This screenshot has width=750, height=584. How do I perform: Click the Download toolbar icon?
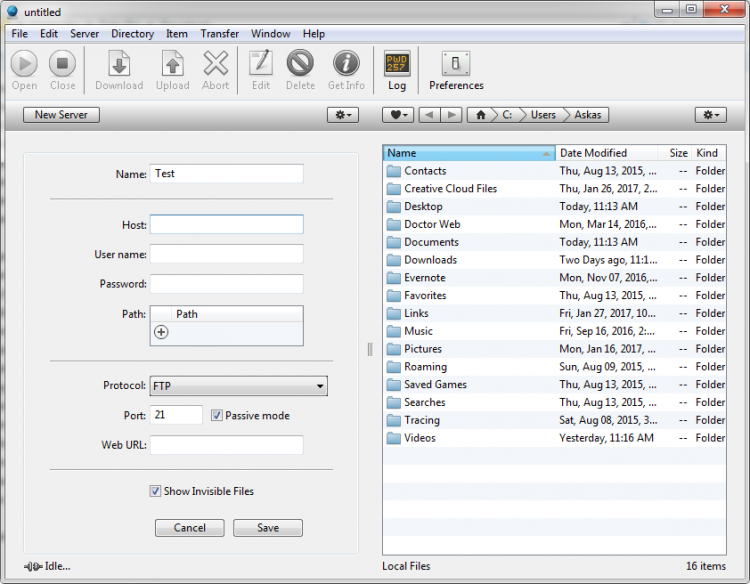119,64
